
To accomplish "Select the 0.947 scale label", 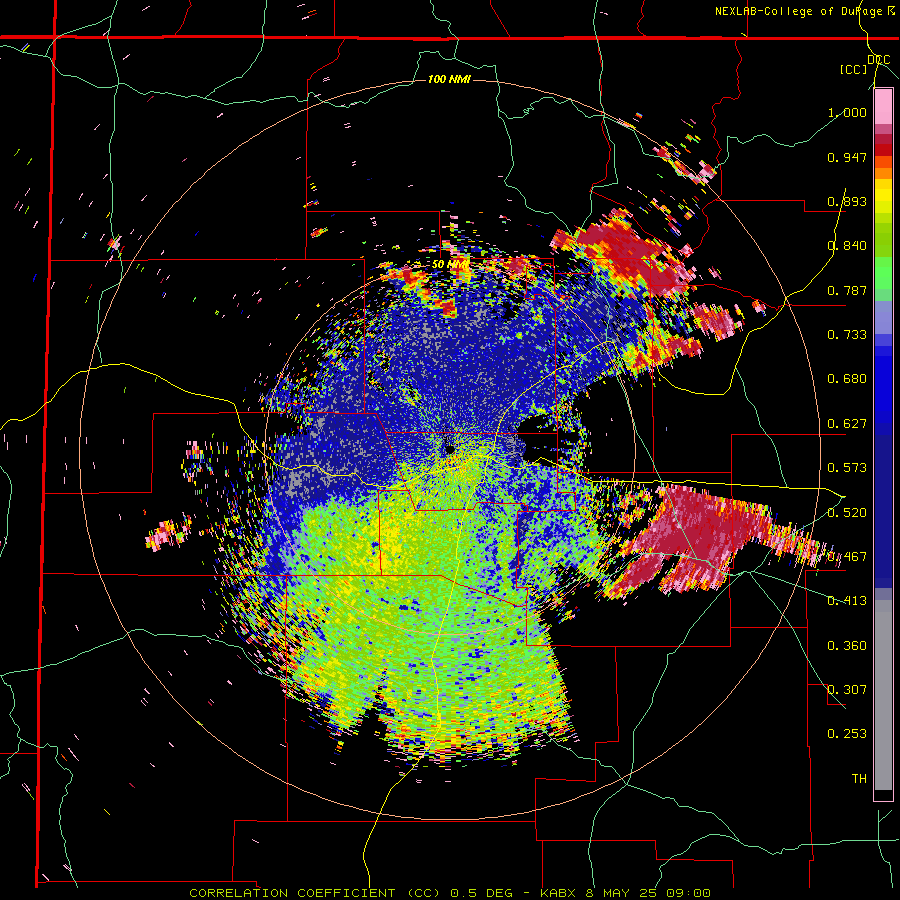I will pos(847,157).
